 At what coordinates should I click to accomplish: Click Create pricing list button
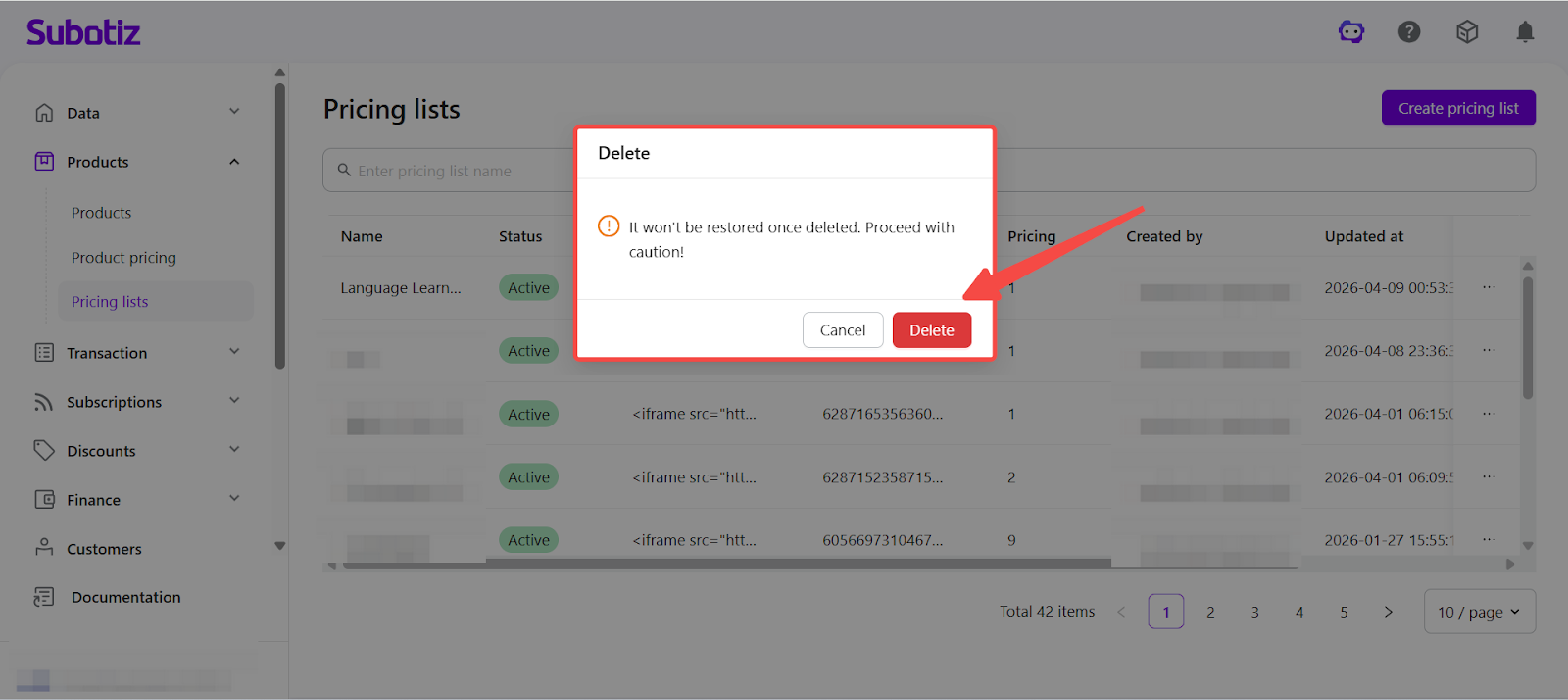(1458, 108)
